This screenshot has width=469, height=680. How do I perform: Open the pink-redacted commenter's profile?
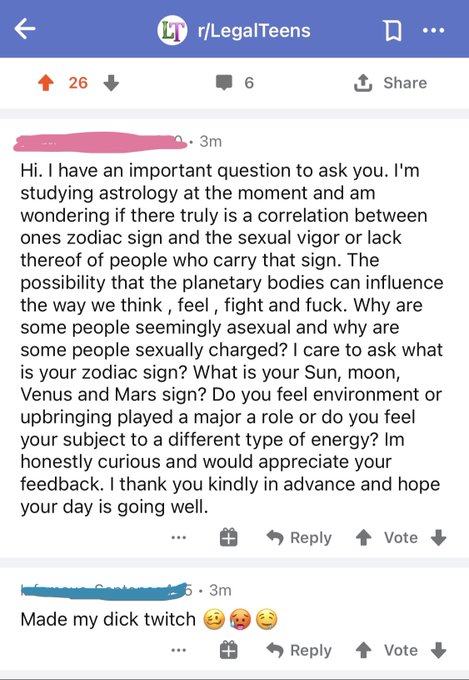[100, 142]
